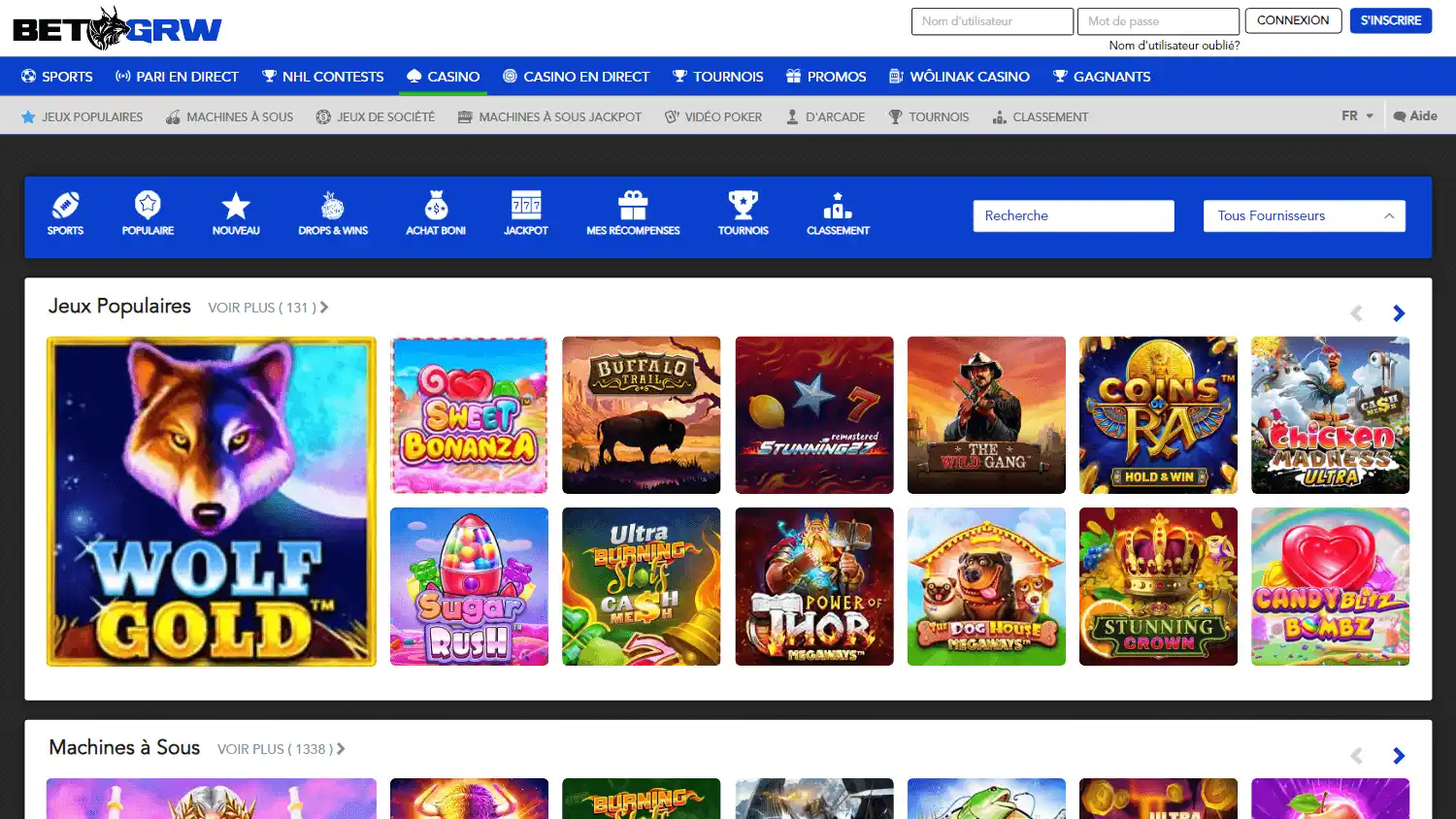Open Machines à Sous Jackpot sub-tab
The image size is (1456, 819).
coord(549,116)
